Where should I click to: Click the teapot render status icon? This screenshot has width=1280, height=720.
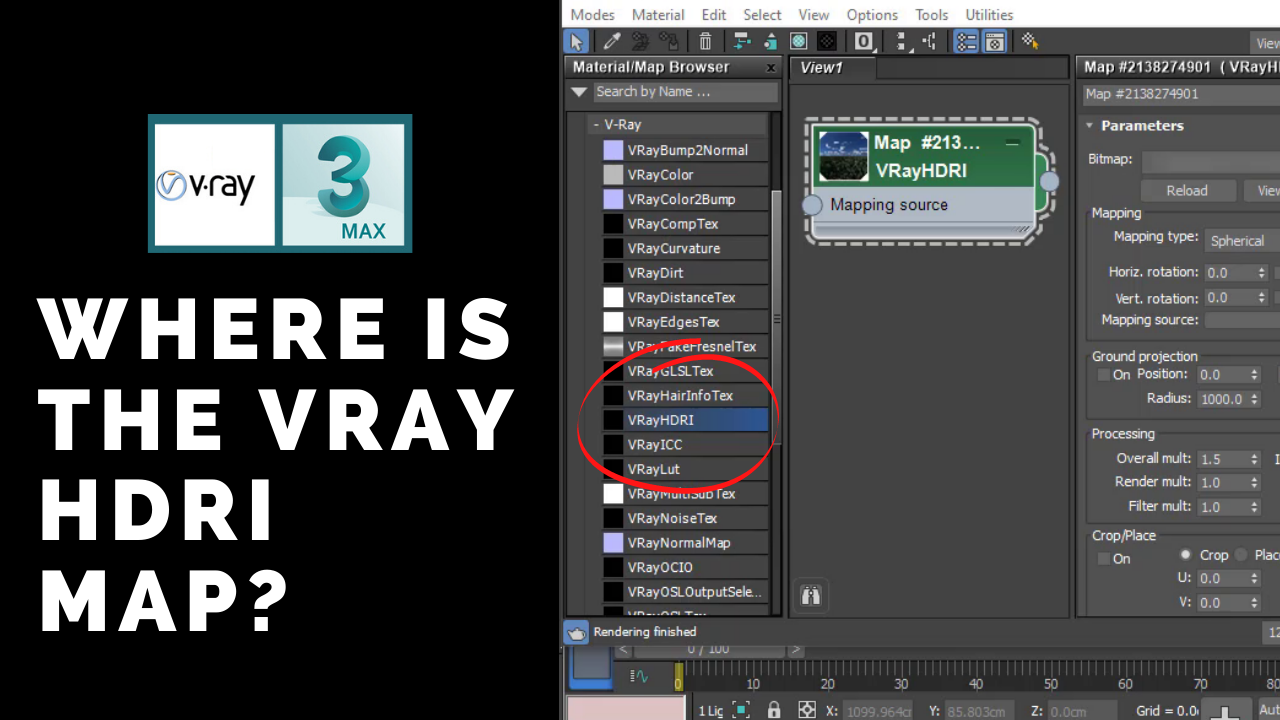[x=576, y=632]
